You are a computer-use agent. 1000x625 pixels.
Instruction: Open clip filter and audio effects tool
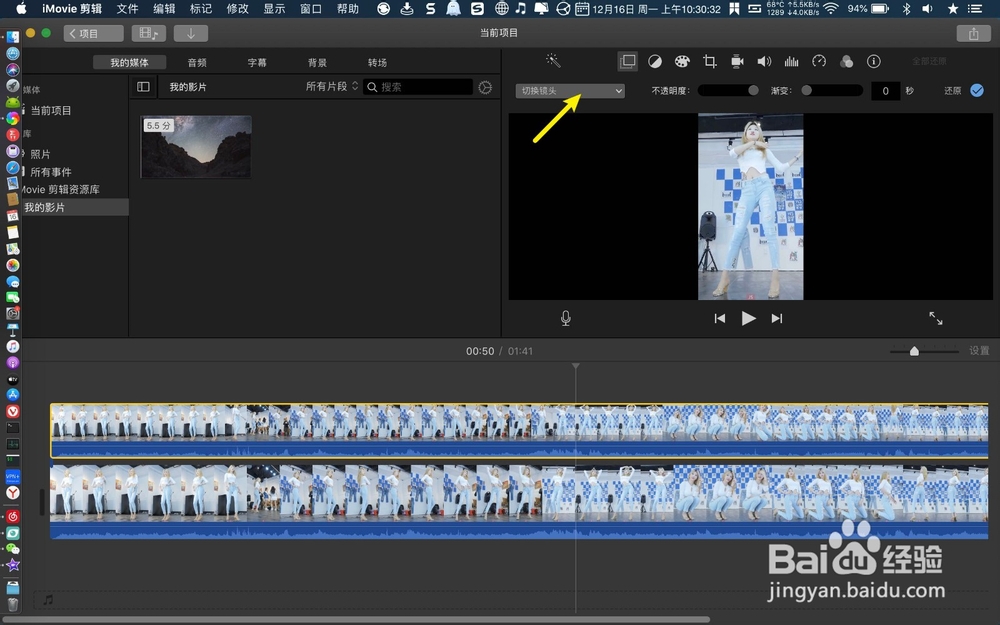point(846,61)
